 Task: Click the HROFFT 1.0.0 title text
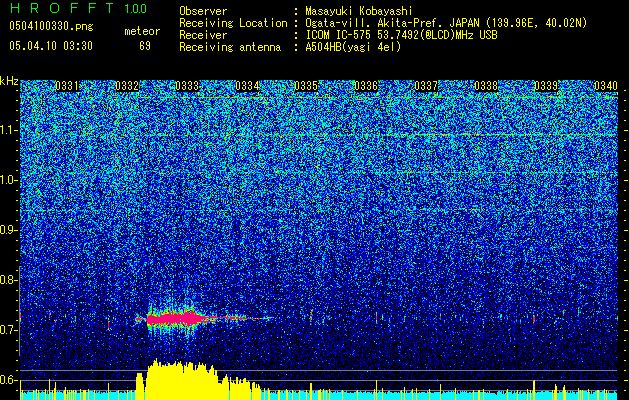(x=79, y=8)
